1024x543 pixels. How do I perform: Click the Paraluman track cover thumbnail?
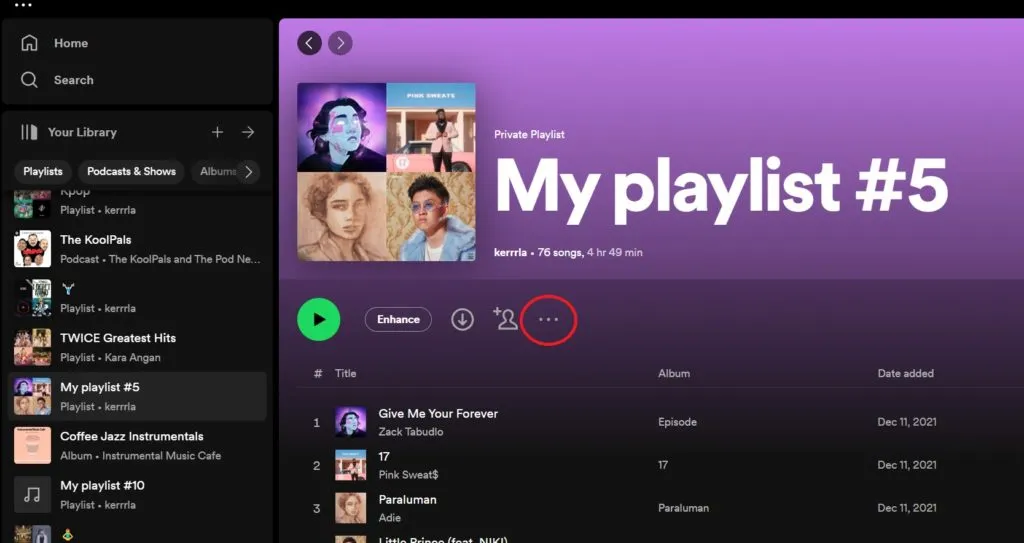click(351, 508)
